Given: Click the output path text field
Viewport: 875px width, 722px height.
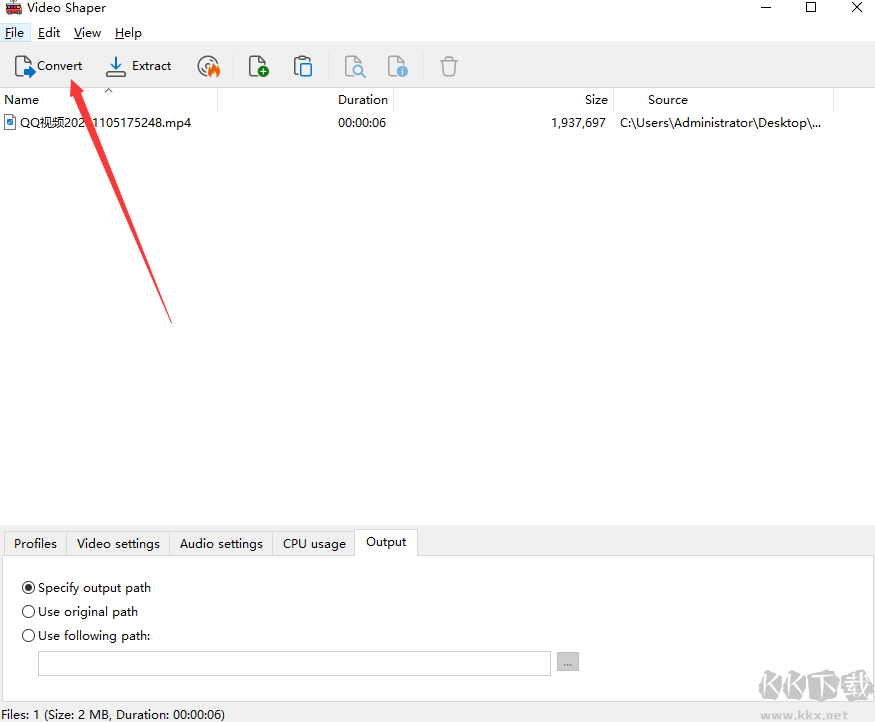Looking at the screenshot, I should tap(294, 663).
